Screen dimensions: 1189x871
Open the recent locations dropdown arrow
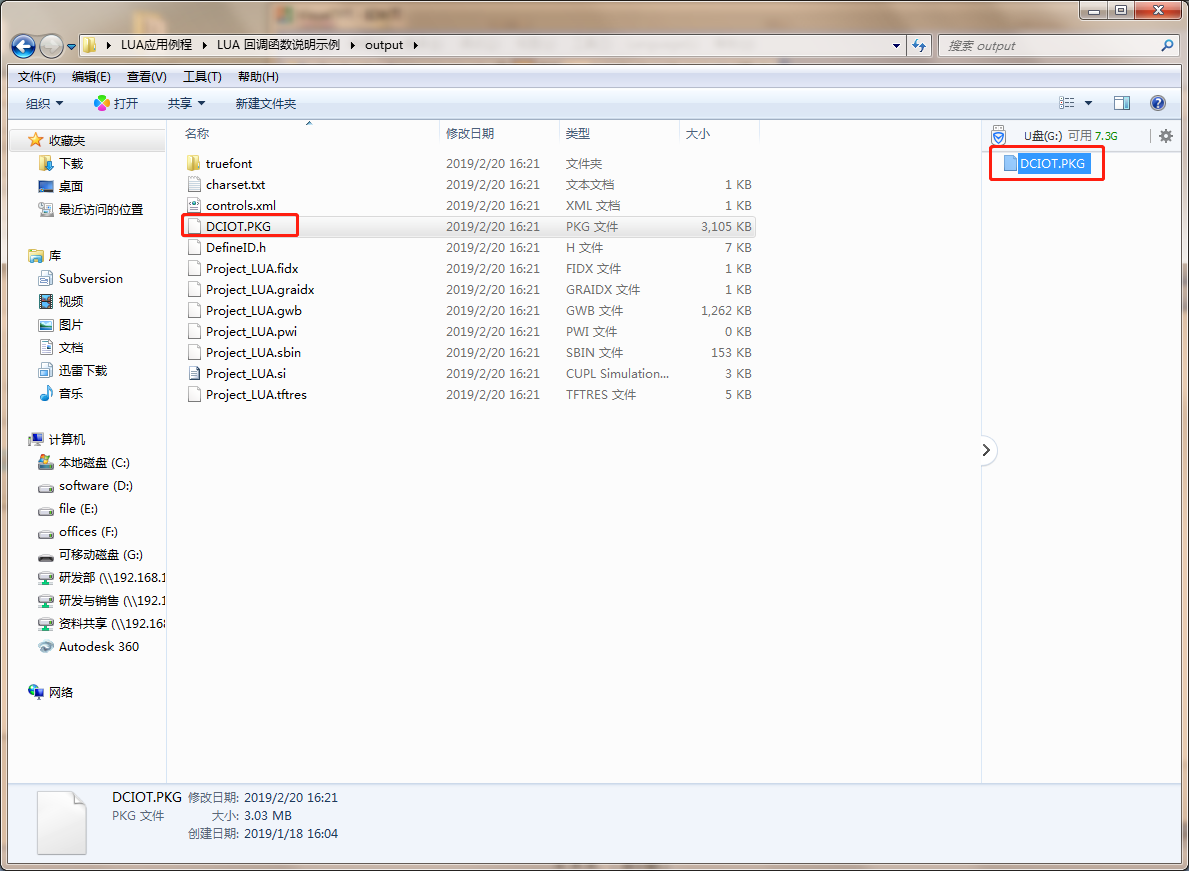[71, 46]
